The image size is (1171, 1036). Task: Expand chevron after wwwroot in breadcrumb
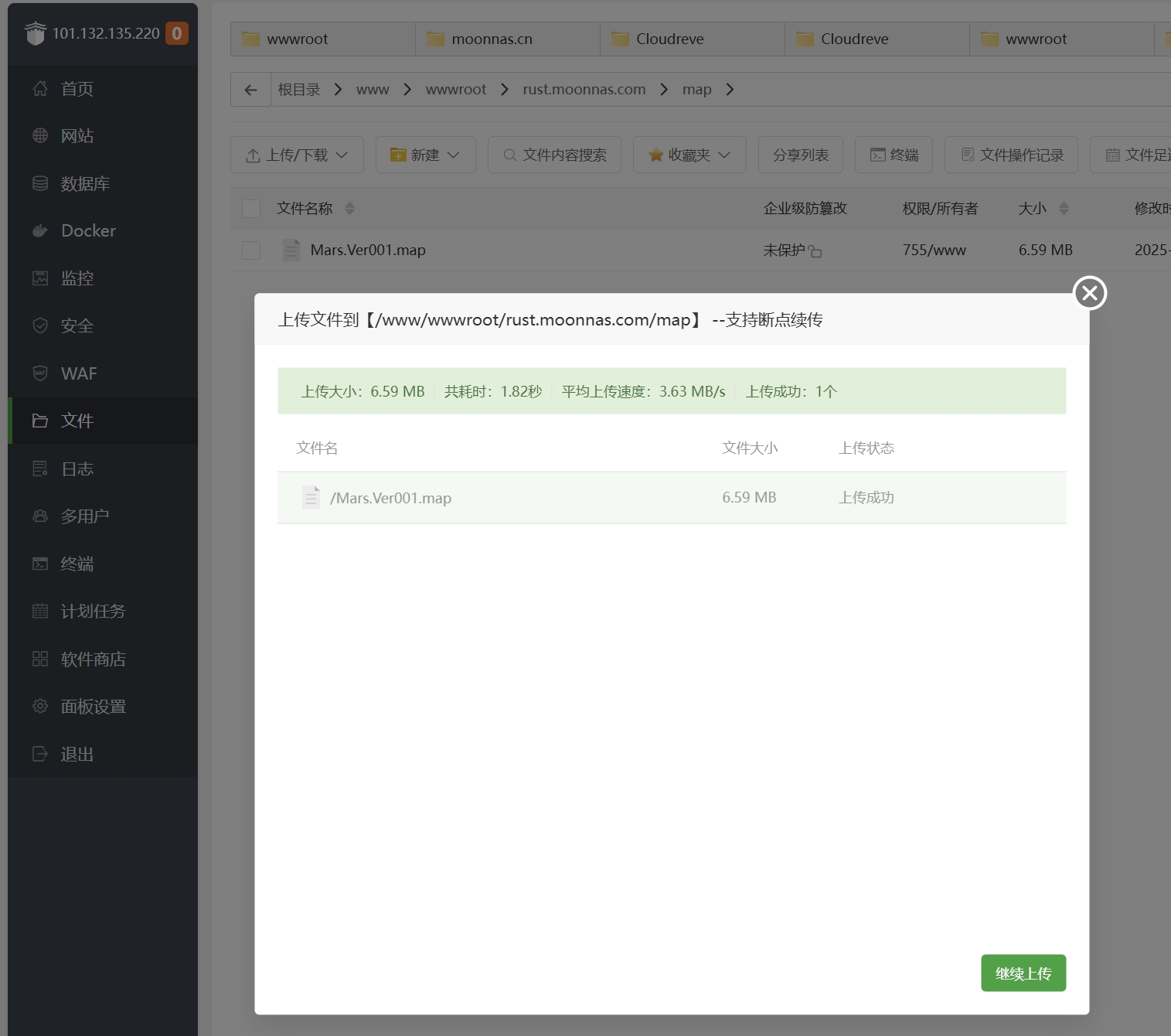505,90
